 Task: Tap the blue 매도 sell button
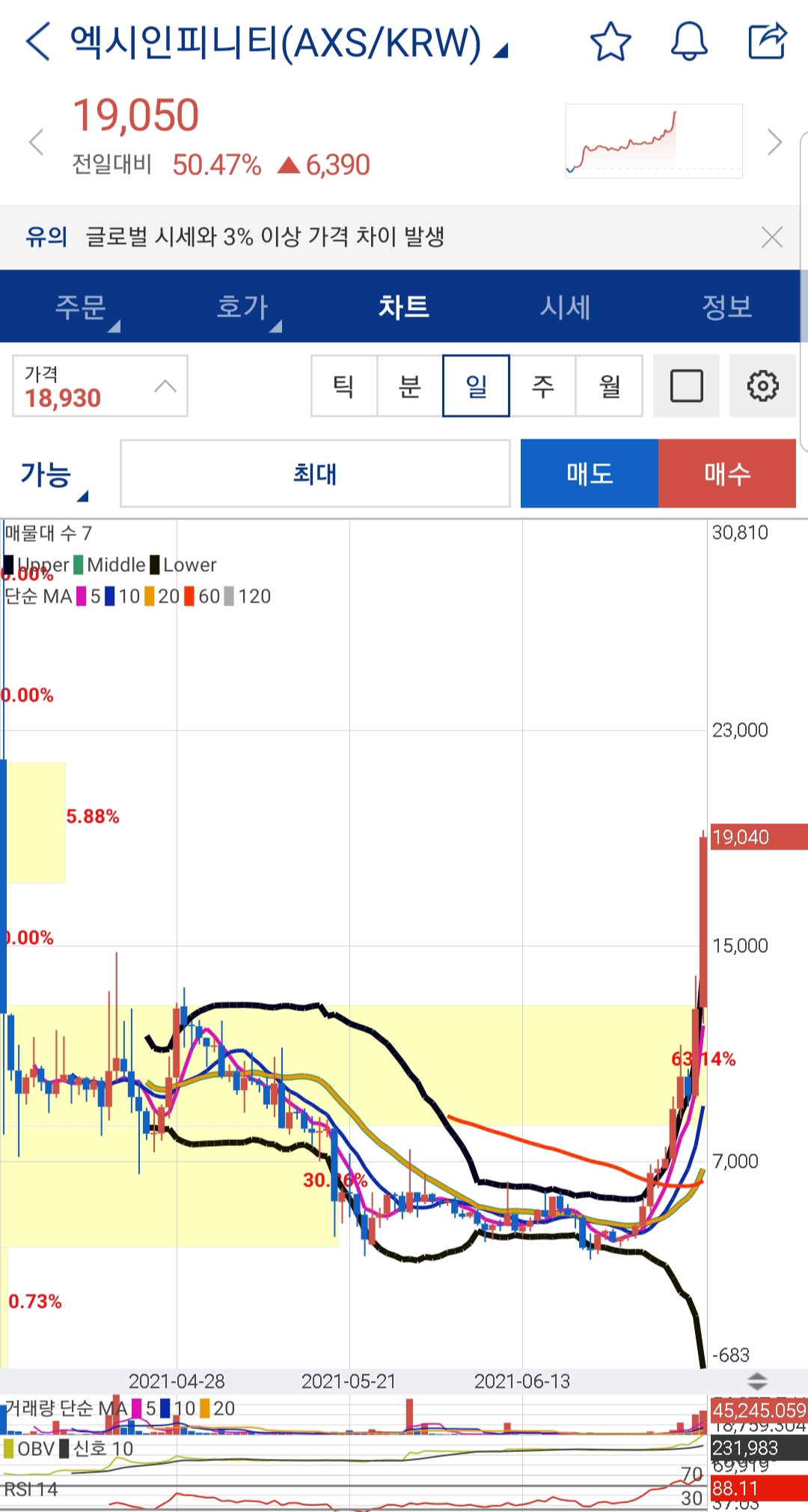(x=590, y=474)
